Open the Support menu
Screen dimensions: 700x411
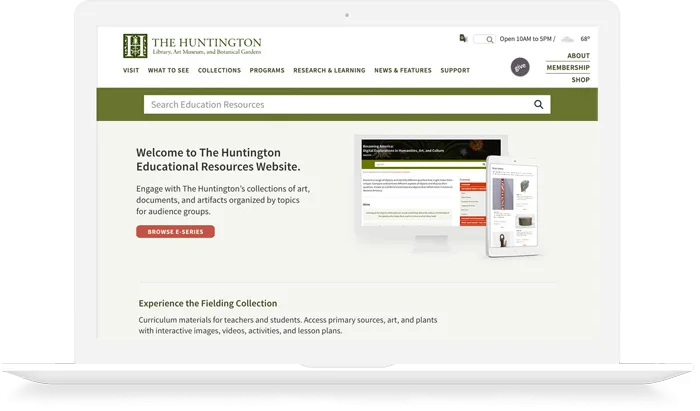click(455, 71)
